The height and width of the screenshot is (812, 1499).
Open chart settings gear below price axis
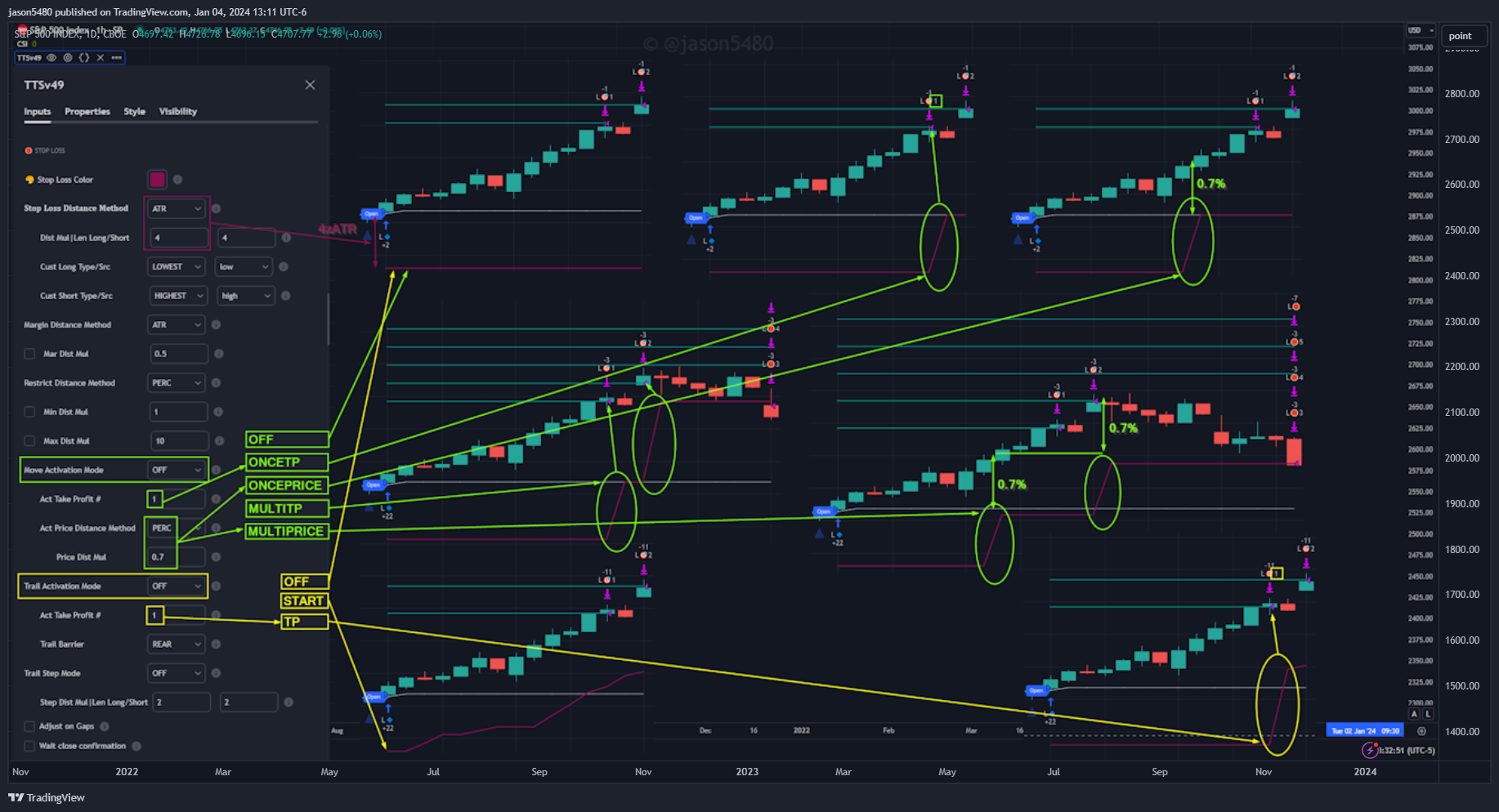[x=1421, y=731]
